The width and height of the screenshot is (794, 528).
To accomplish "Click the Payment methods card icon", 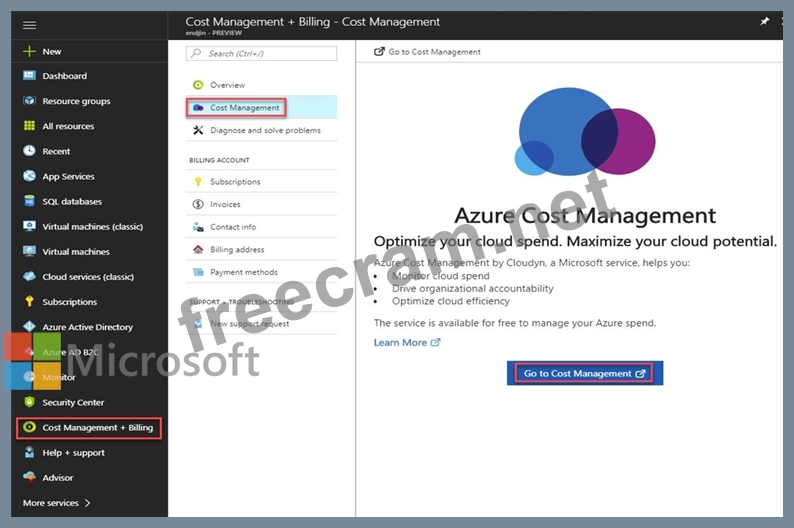I will click(x=198, y=272).
